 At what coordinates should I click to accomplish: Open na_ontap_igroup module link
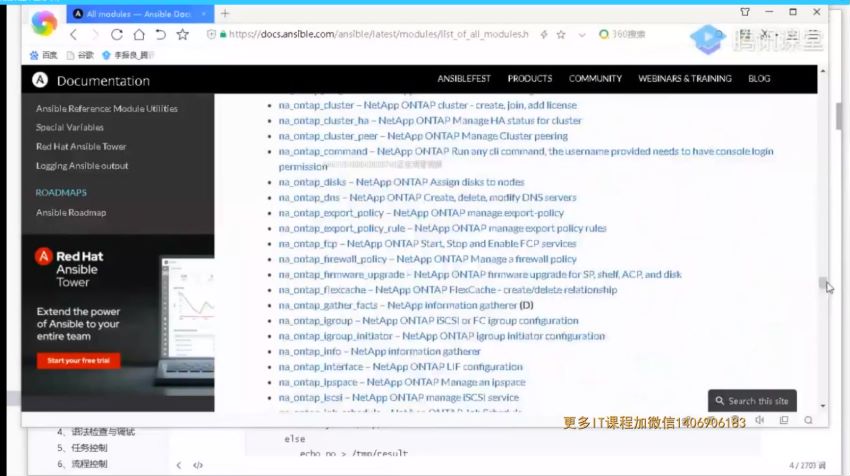(x=428, y=321)
